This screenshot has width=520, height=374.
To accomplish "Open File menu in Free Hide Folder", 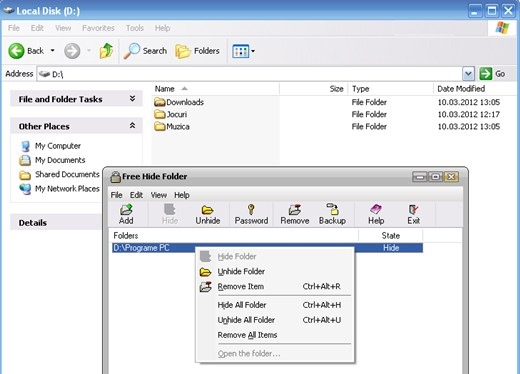I will coord(116,195).
